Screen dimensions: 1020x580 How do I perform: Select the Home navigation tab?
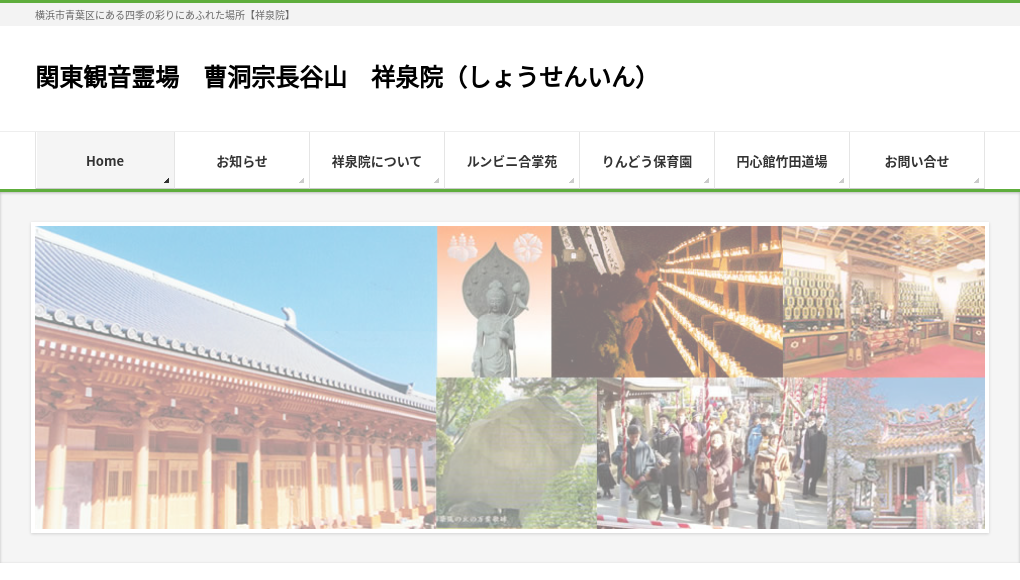pos(104,160)
